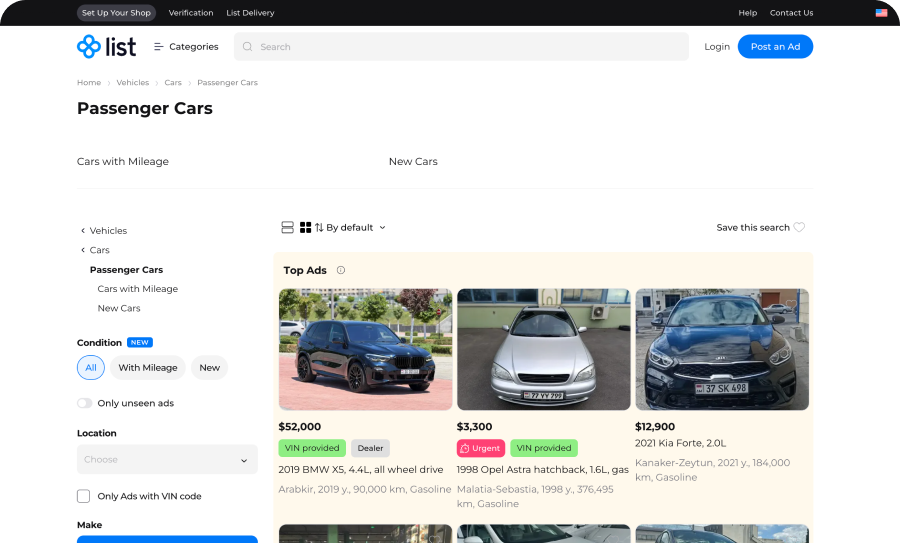
Task: Click the $52,000 price
Action: pos(300,426)
